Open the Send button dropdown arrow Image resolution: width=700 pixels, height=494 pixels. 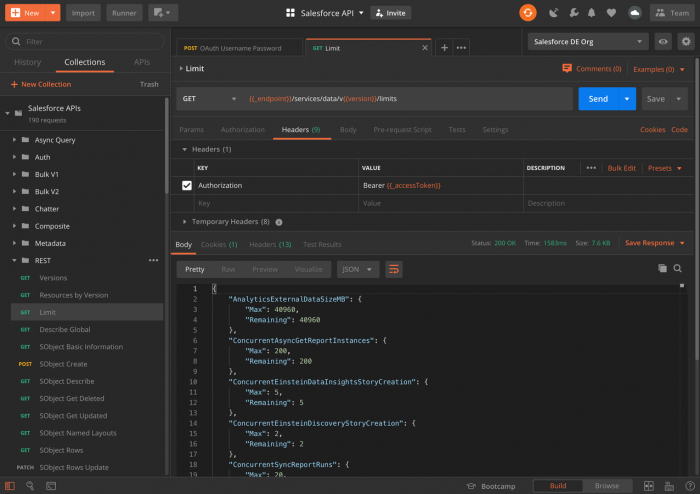tap(627, 99)
